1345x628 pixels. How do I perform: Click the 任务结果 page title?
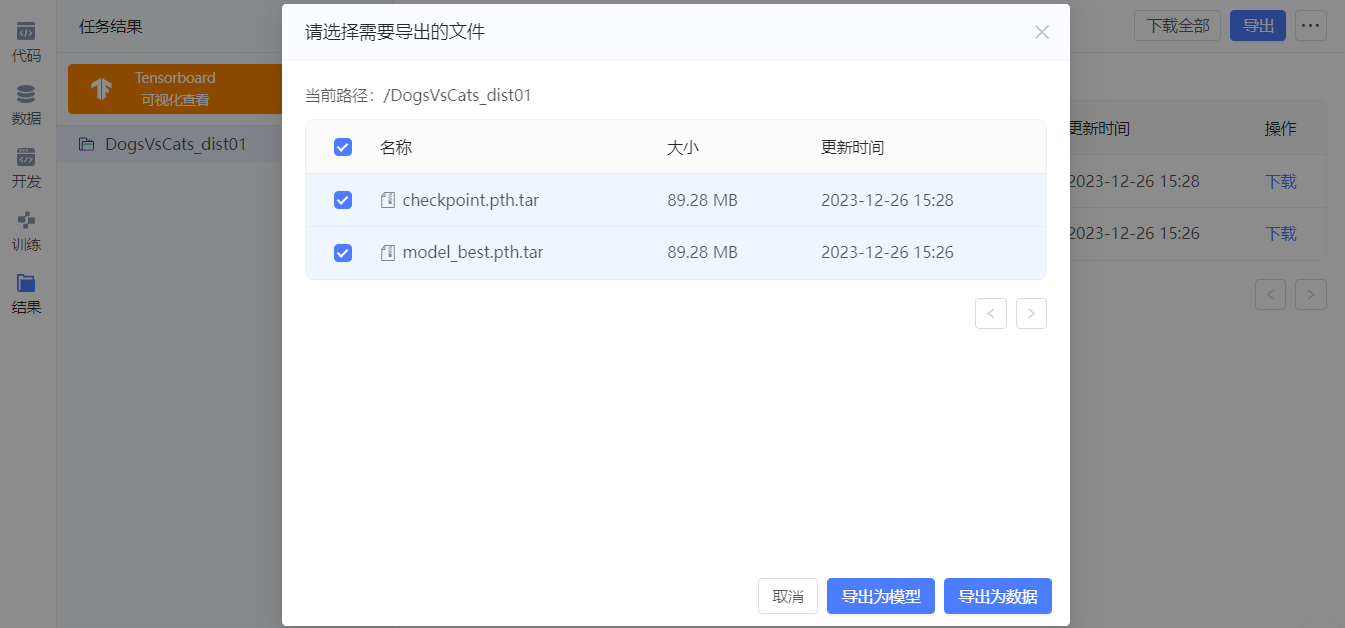tap(111, 27)
